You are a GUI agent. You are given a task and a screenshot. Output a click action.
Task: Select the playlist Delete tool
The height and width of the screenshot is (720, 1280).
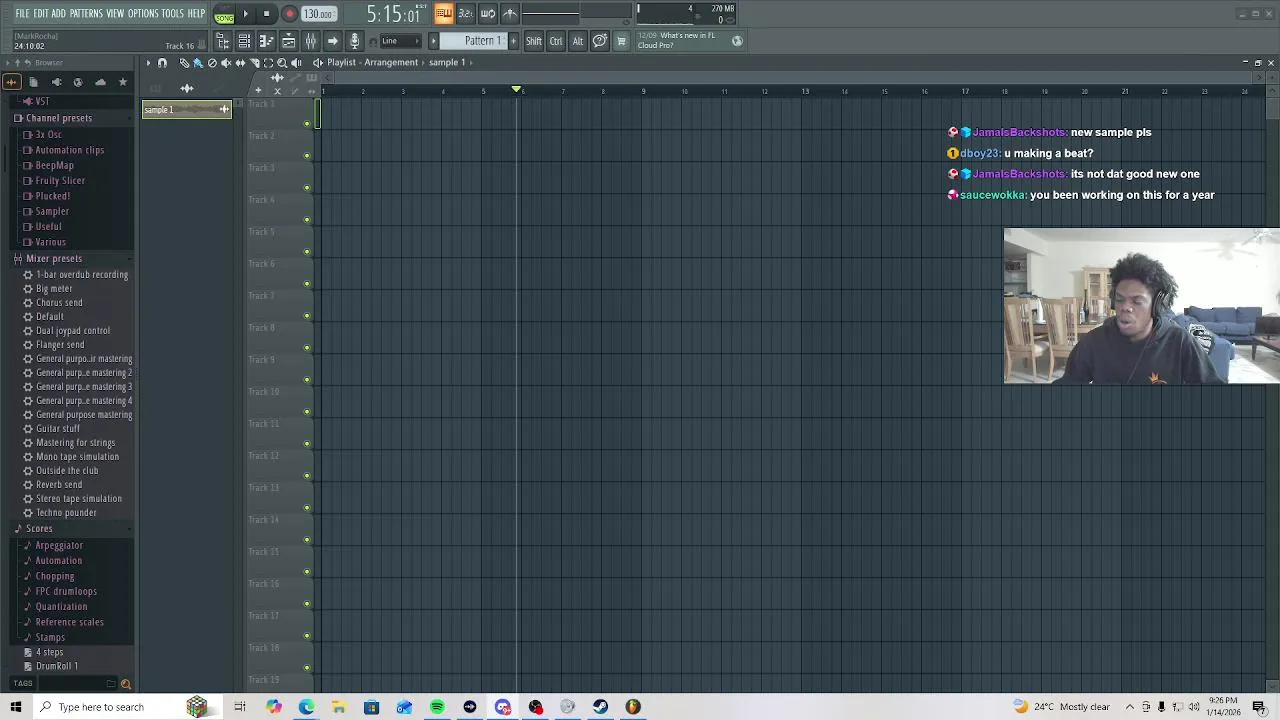[212, 62]
